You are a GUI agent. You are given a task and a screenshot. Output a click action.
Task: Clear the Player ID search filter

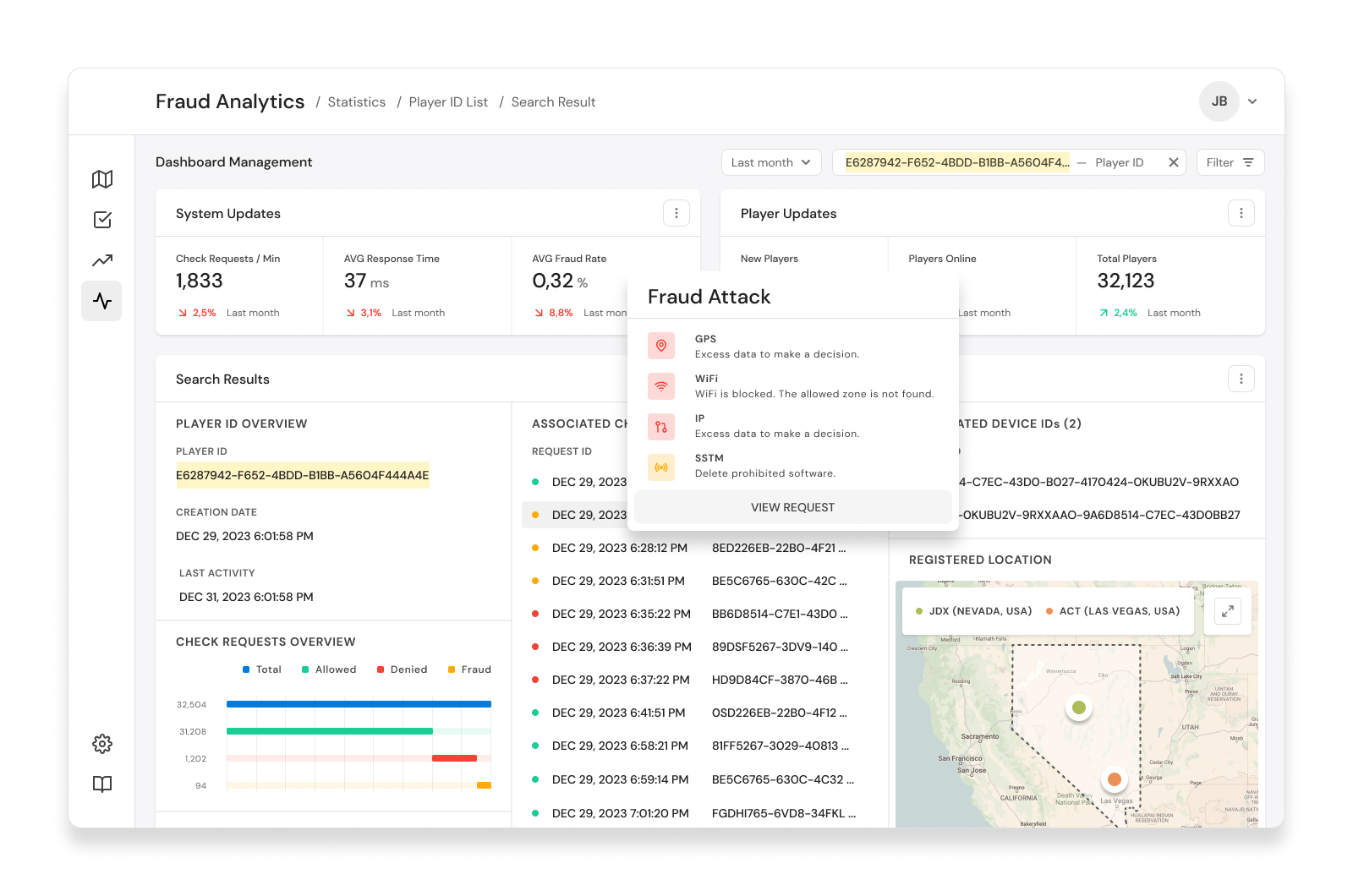click(1174, 162)
